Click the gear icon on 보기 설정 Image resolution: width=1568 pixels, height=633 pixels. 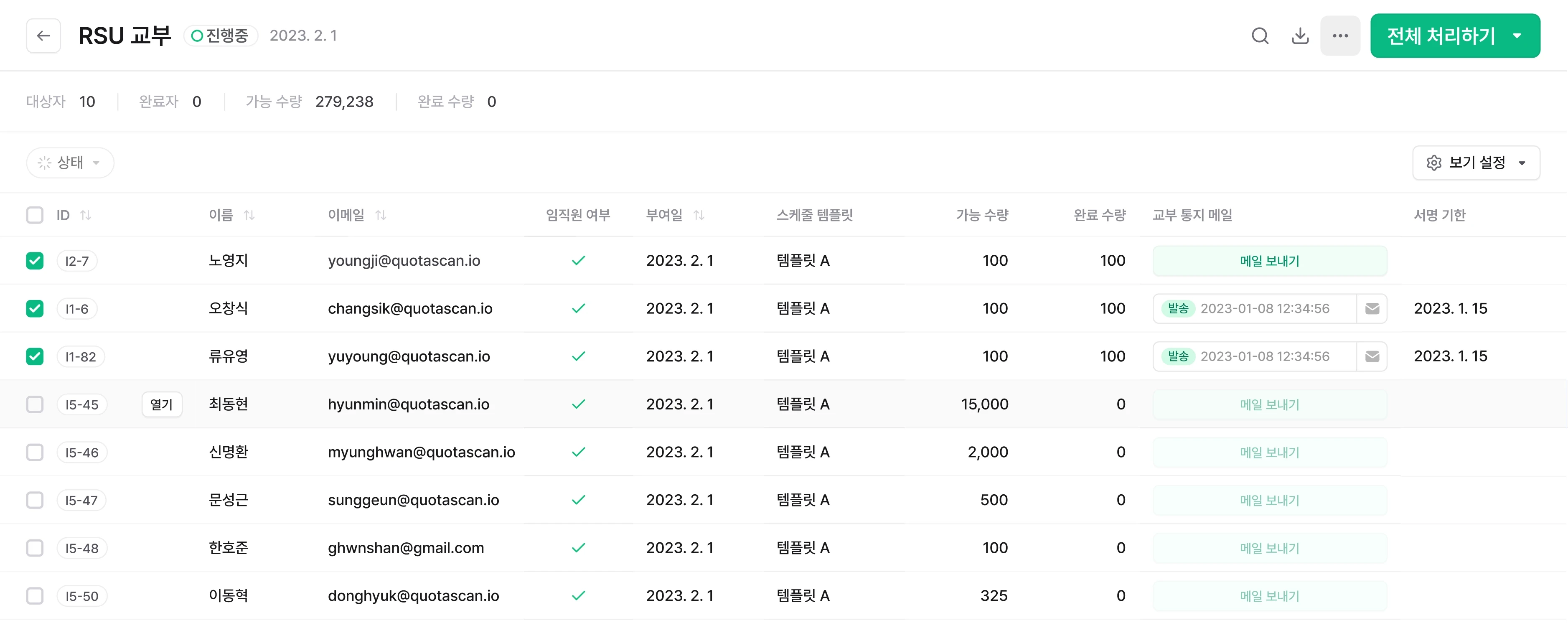tap(1434, 163)
